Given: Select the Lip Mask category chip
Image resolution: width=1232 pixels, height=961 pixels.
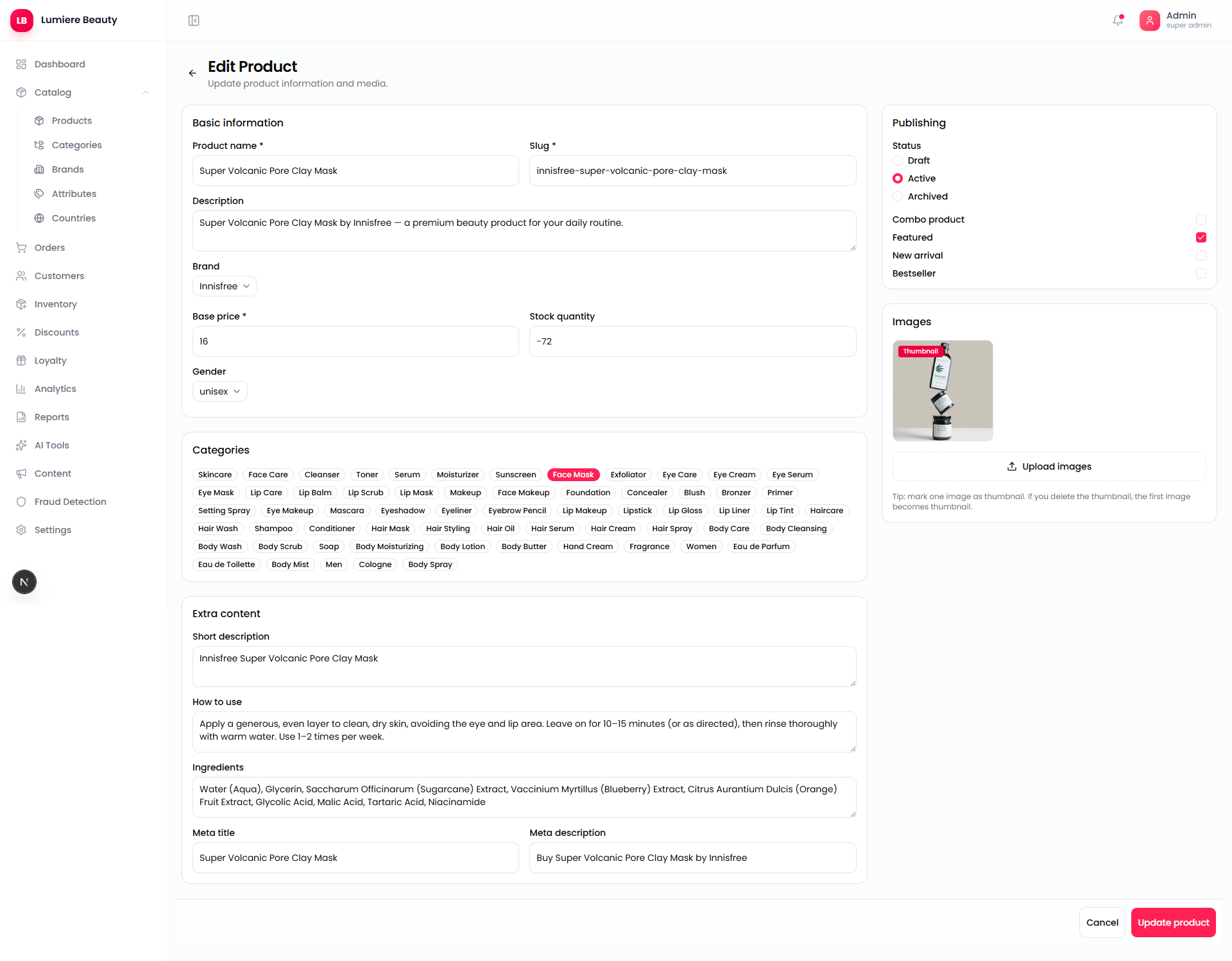Looking at the screenshot, I should coord(416,493).
